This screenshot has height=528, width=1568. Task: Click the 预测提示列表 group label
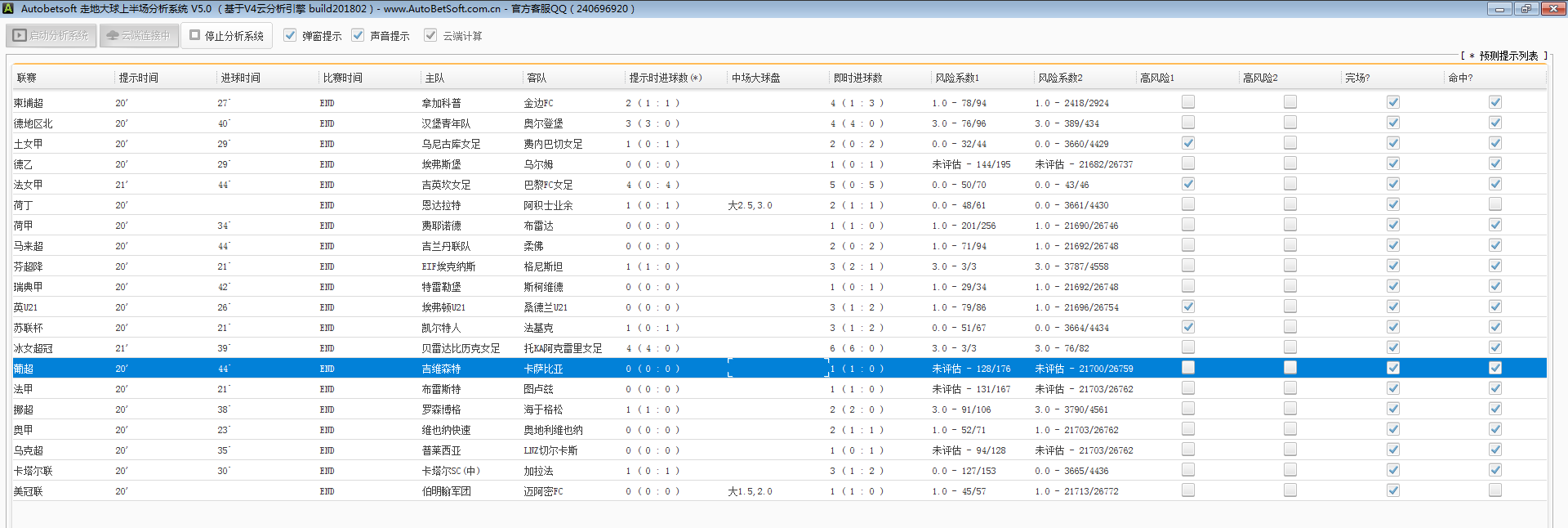pyautogui.click(x=1508, y=56)
